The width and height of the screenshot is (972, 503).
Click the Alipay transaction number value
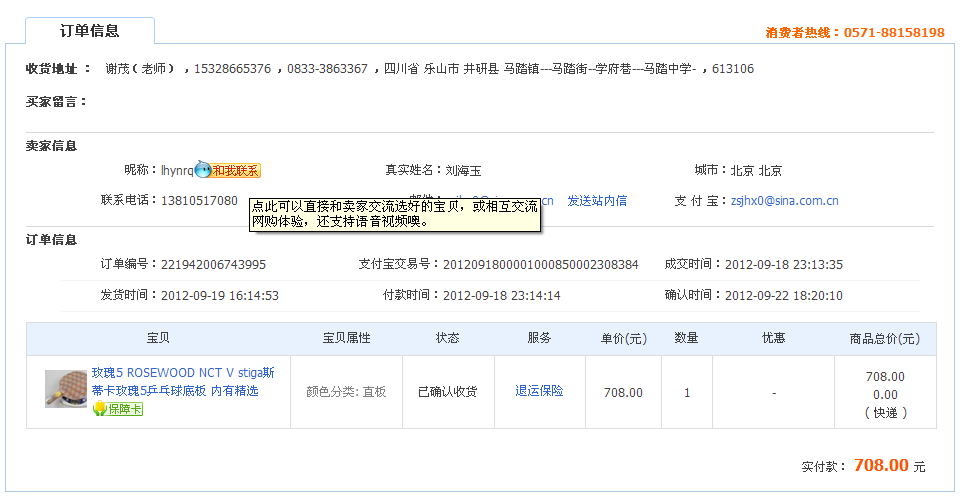pyautogui.click(x=540, y=265)
